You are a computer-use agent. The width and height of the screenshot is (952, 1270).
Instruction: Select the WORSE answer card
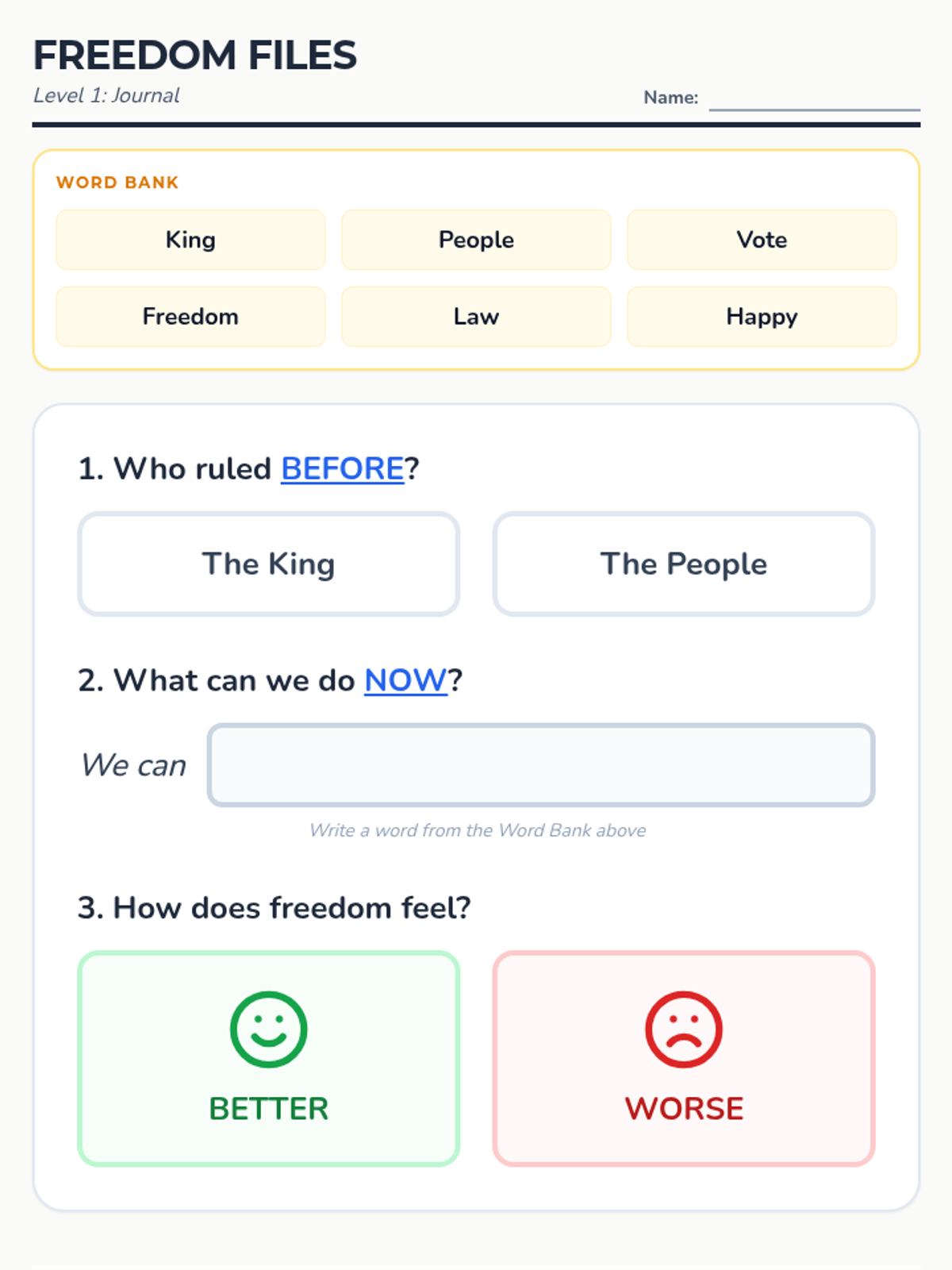tap(684, 1058)
